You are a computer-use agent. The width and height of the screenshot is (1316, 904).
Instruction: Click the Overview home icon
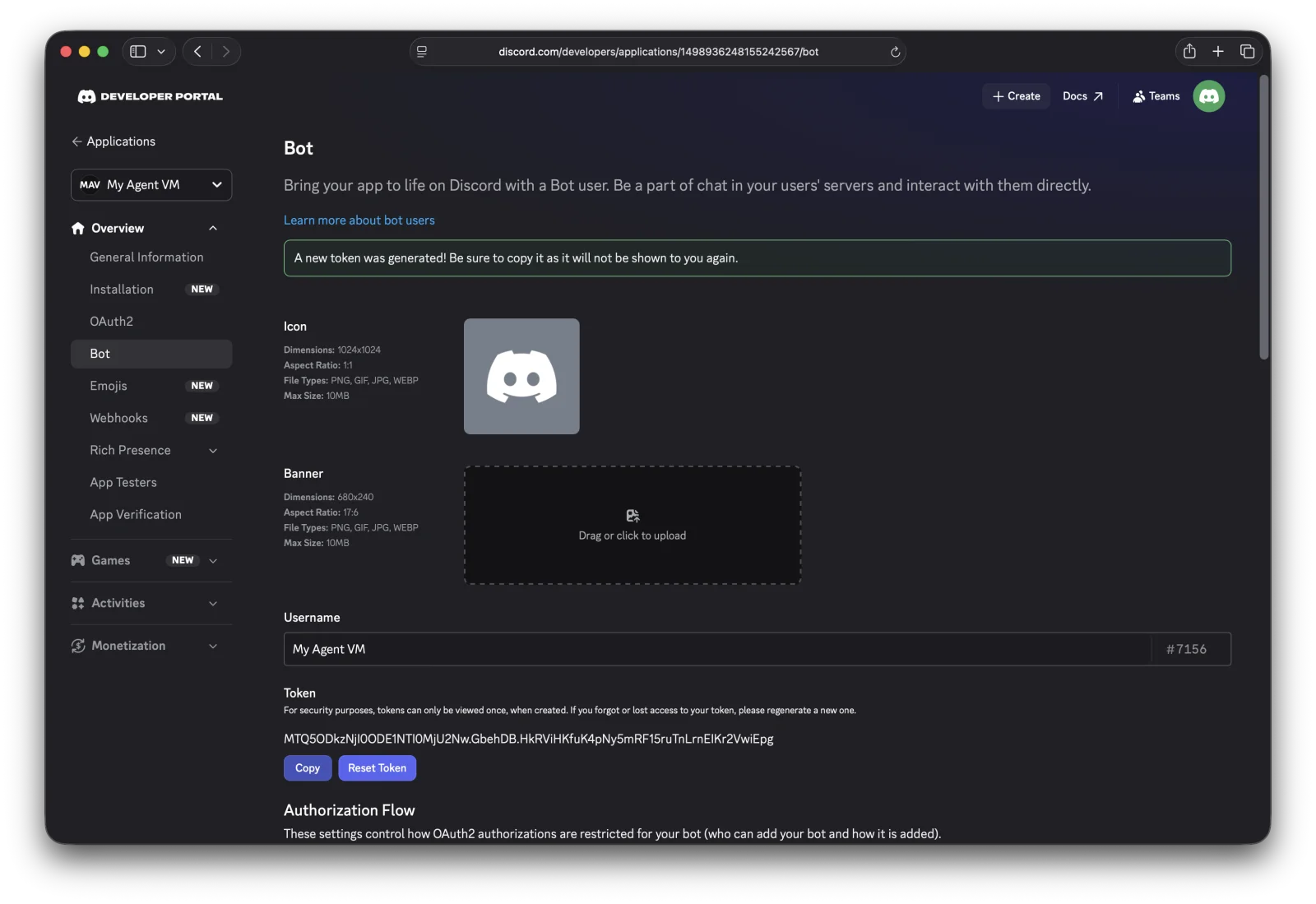pos(78,228)
